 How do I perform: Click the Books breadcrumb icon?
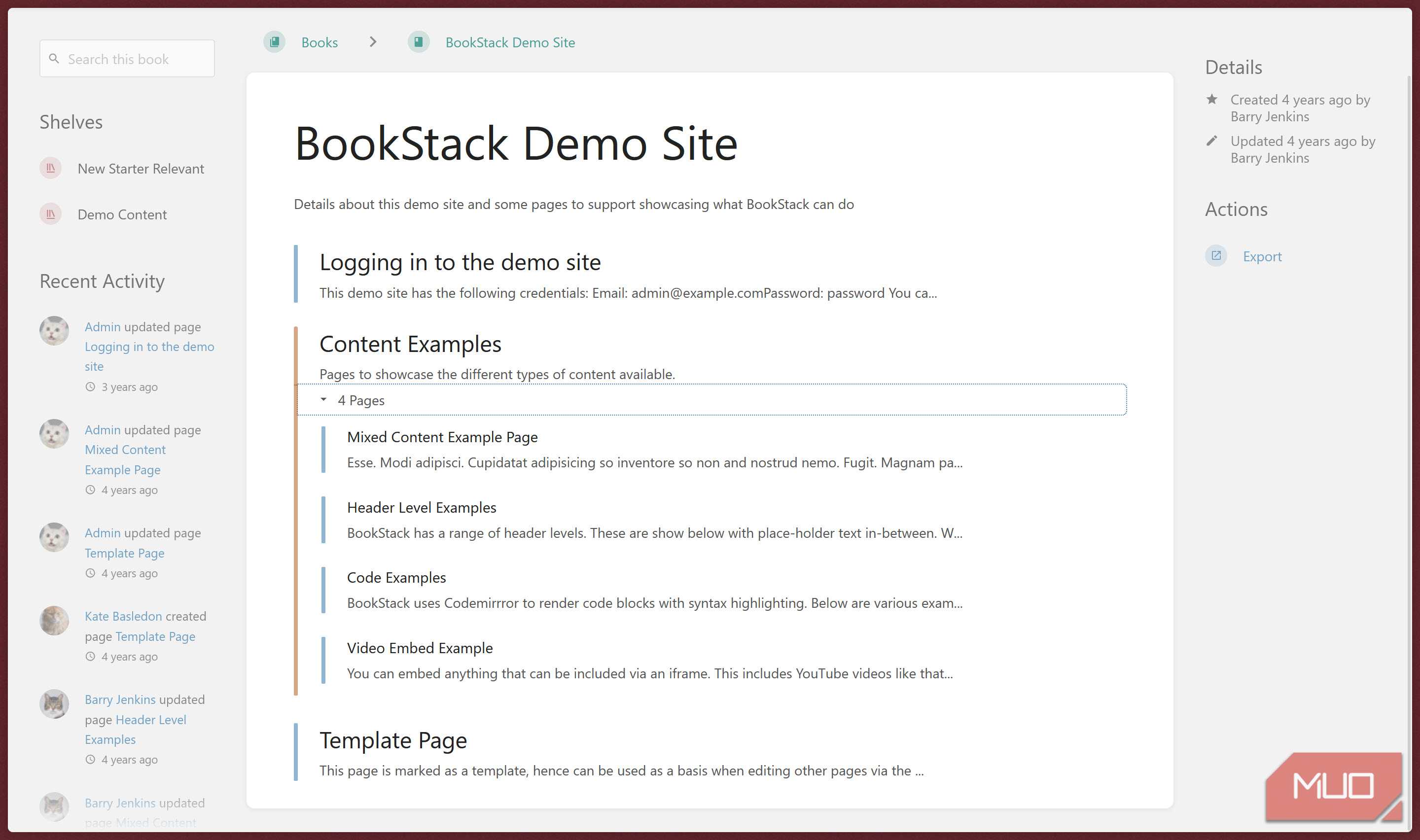coord(275,42)
